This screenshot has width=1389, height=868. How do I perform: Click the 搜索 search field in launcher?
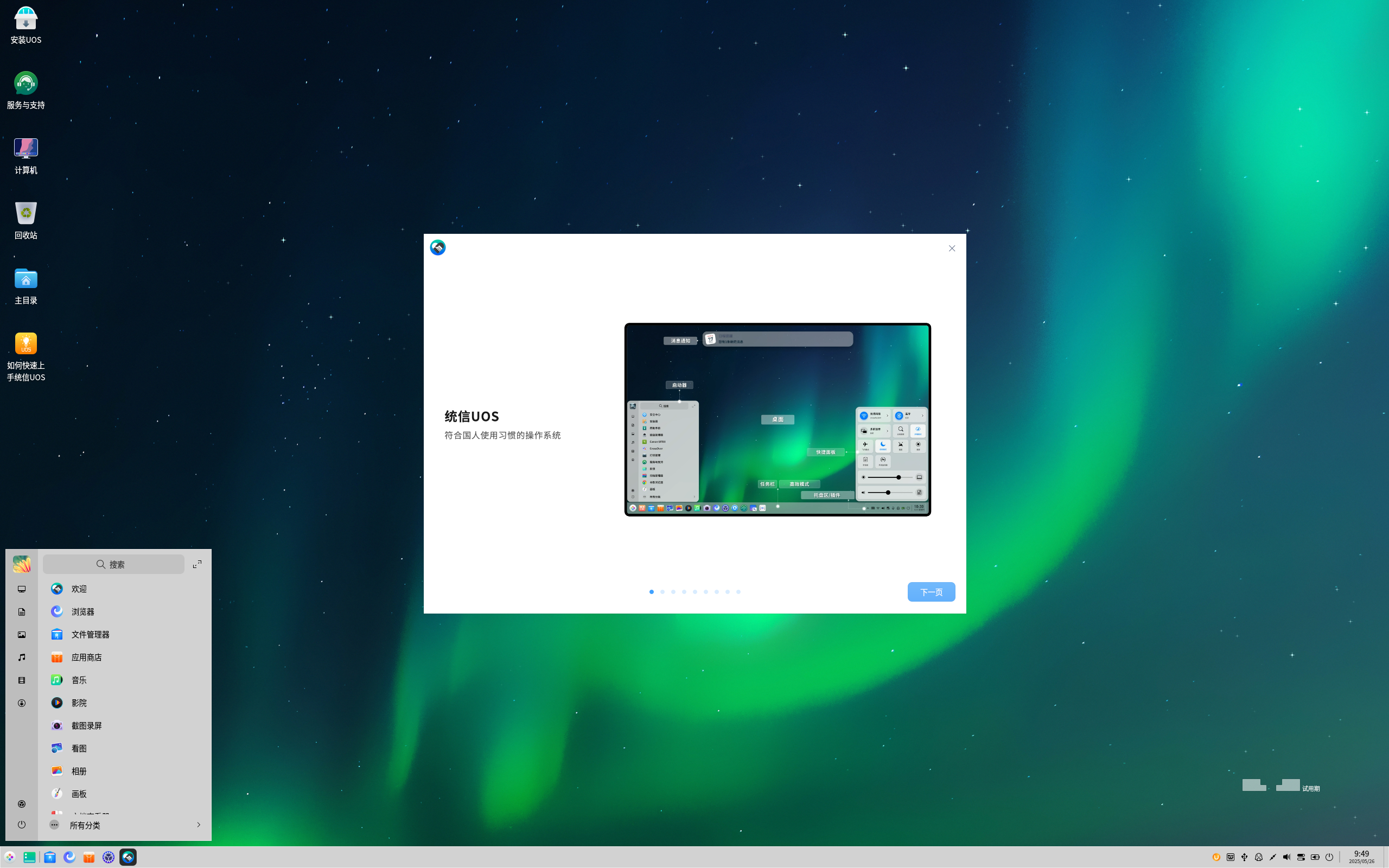tap(113, 564)
